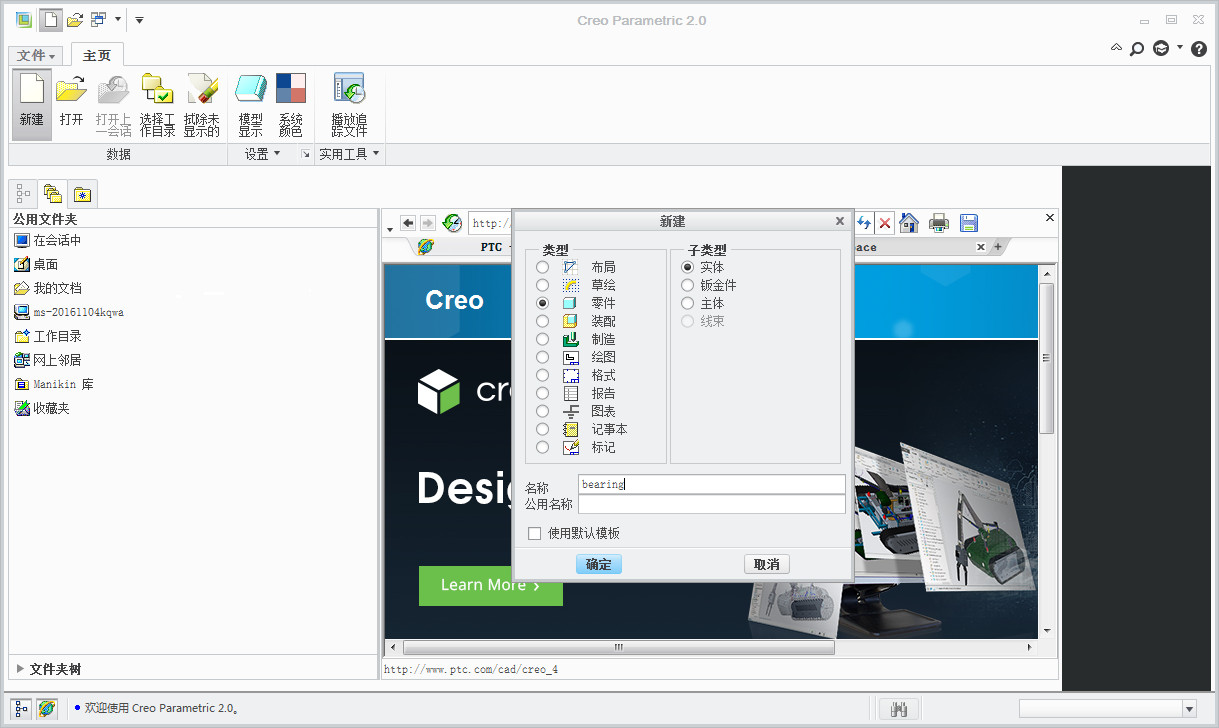The image size is (1219, 728).
Task: Open 工作目录 working directory entry
Action: point(48,336)
